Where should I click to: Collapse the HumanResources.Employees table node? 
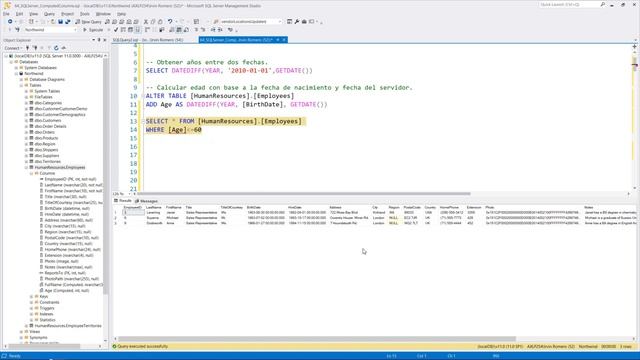point(27,167)
